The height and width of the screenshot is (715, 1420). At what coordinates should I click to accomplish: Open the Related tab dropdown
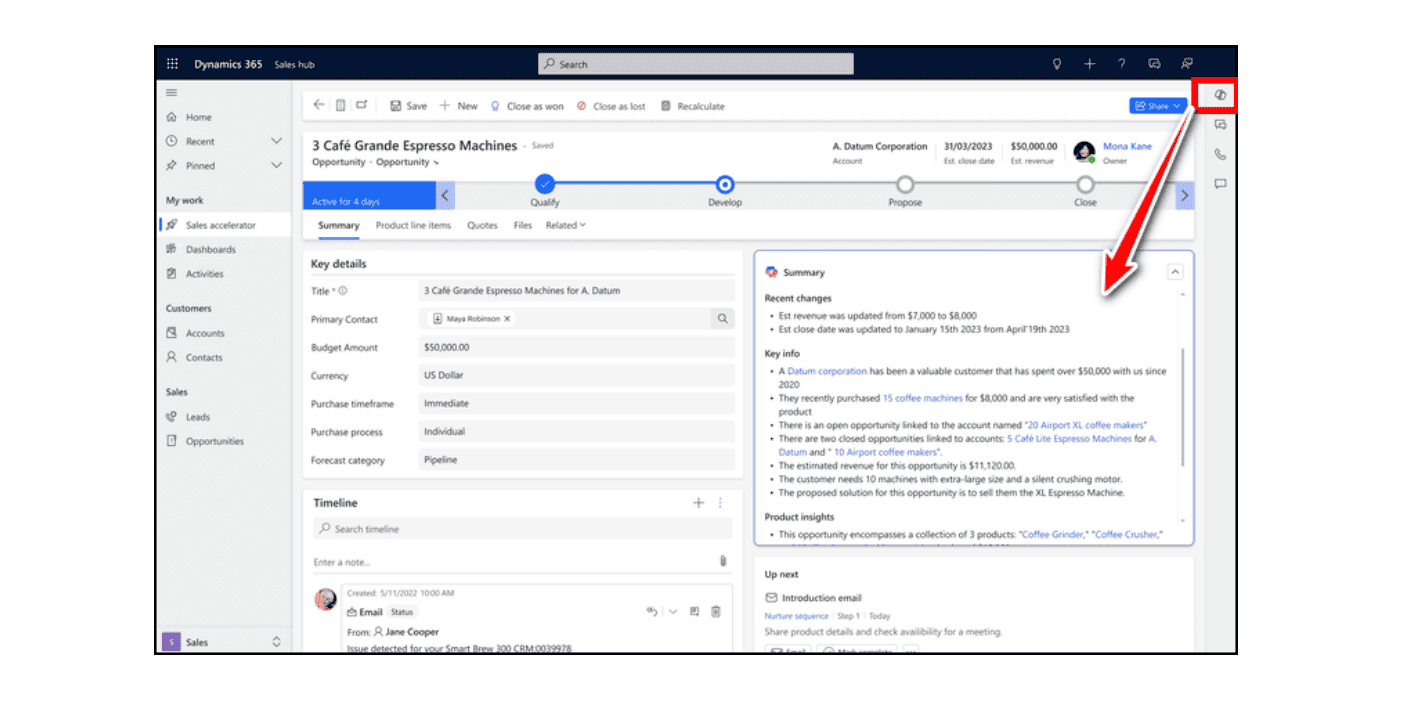[565, 225]
